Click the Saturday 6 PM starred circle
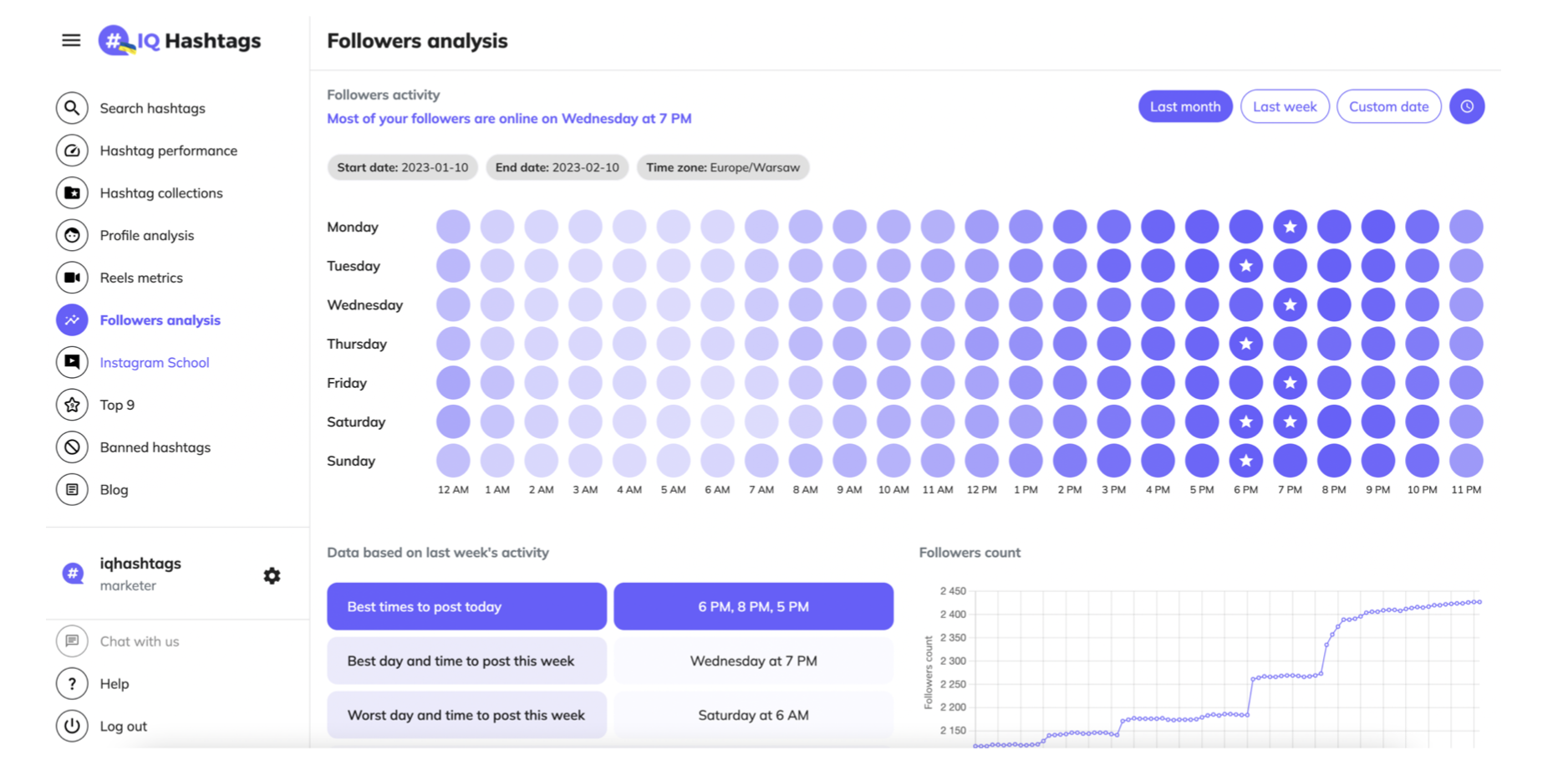 click(1246, 421)
